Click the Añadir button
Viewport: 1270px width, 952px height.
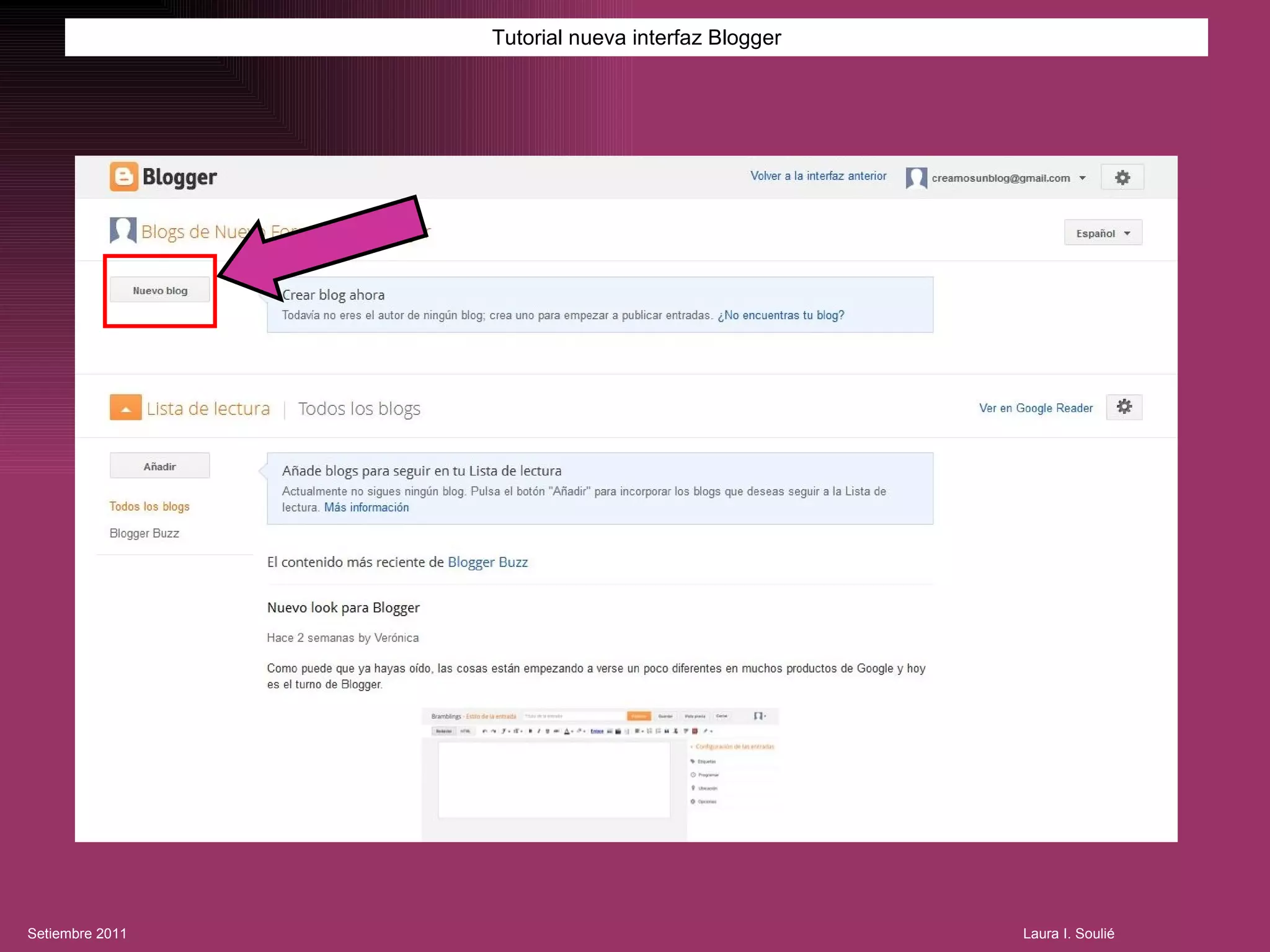click(160, 466)
